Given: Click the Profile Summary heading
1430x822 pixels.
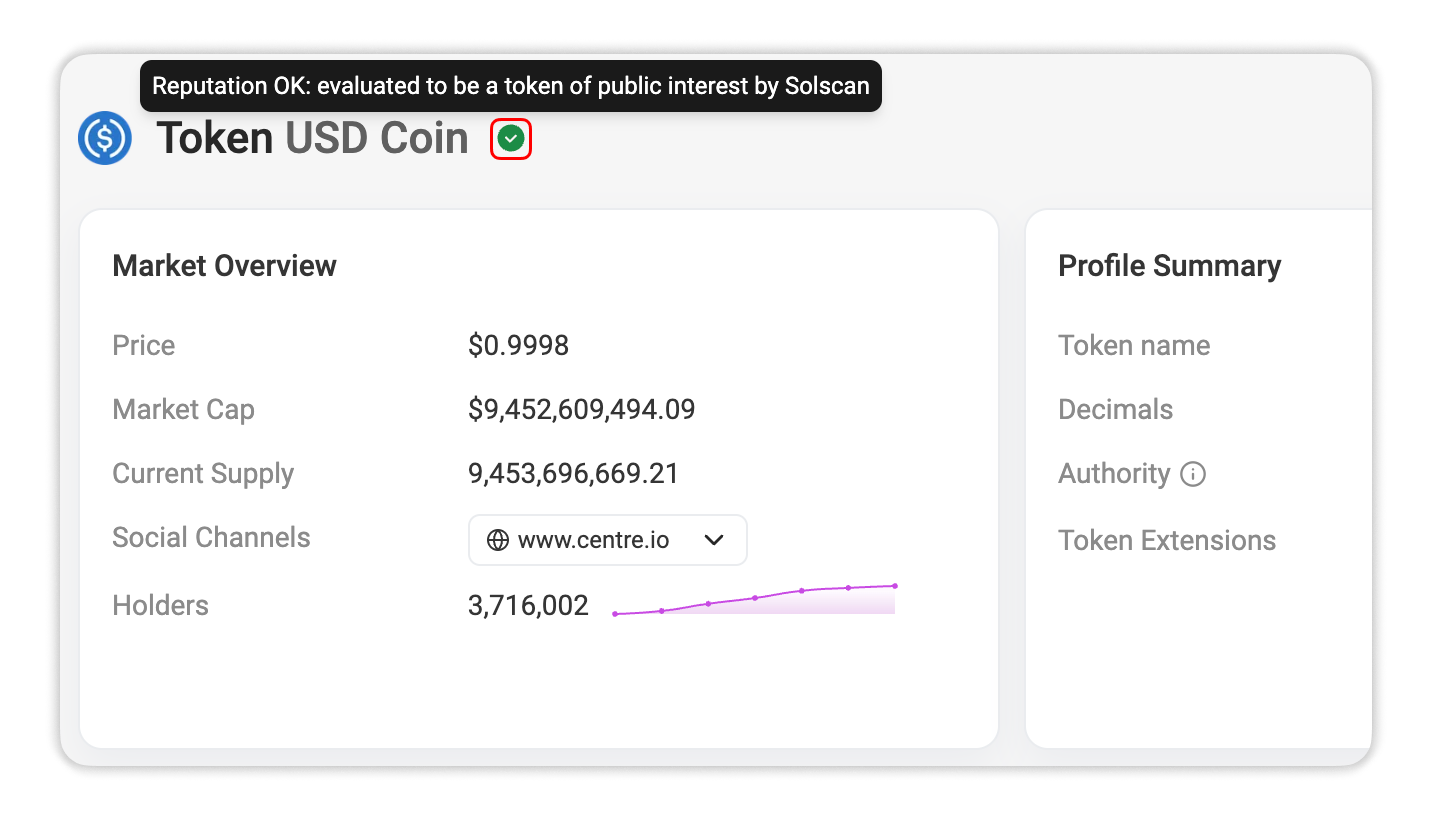Looking at the screenshot, I should click(1169, 266).
